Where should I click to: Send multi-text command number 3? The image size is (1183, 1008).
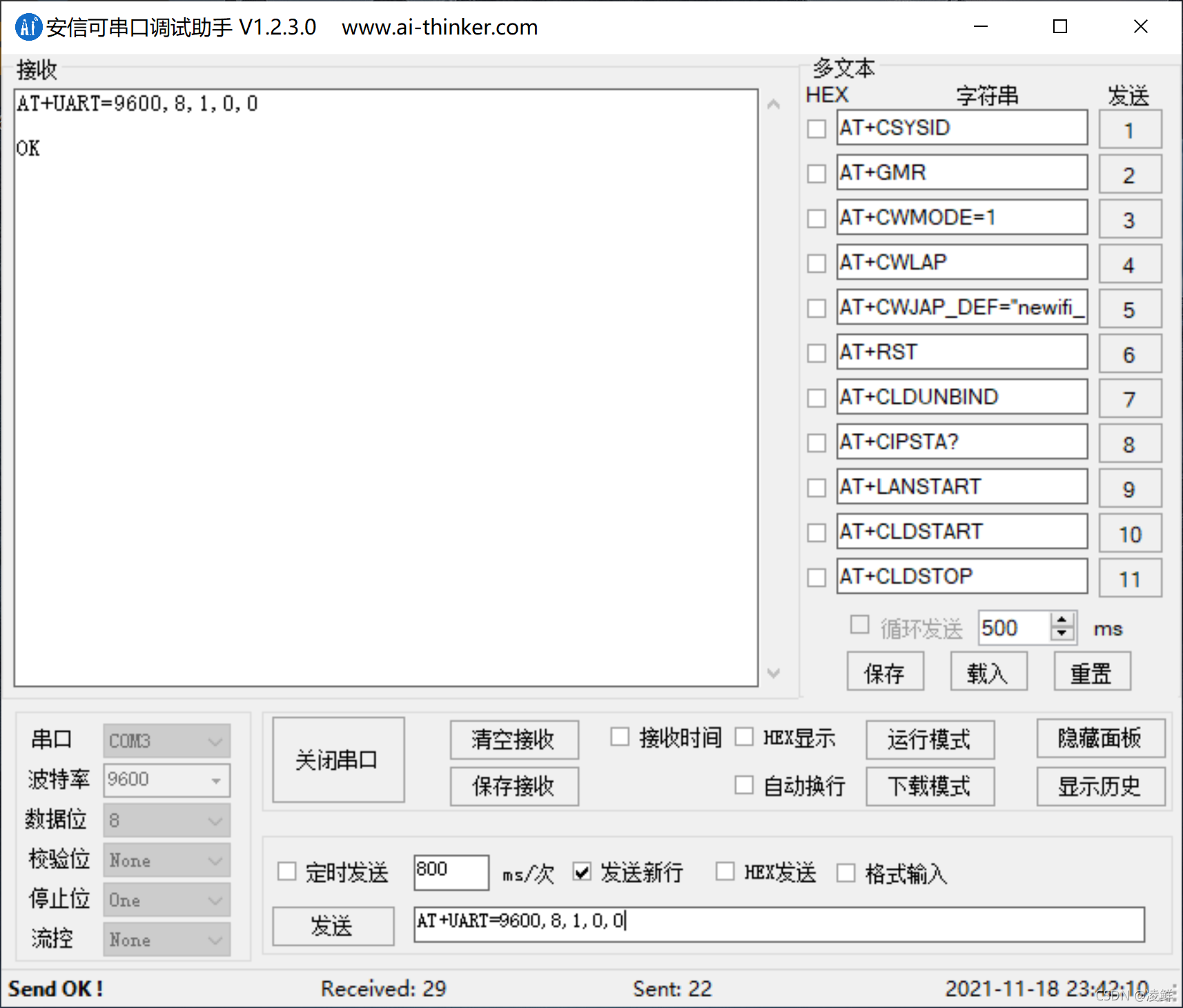1130,219
